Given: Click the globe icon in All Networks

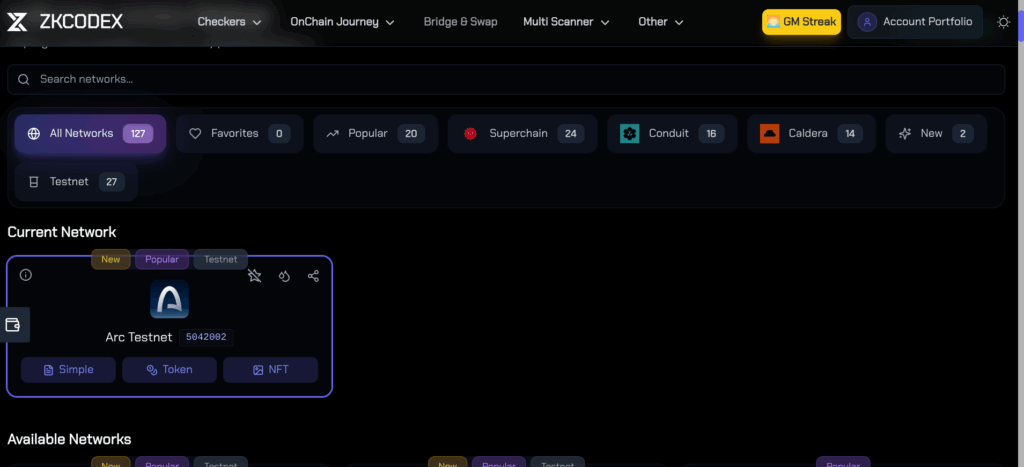Looking at the screenshot, I should pyautogui.click(x=34, y=134).
